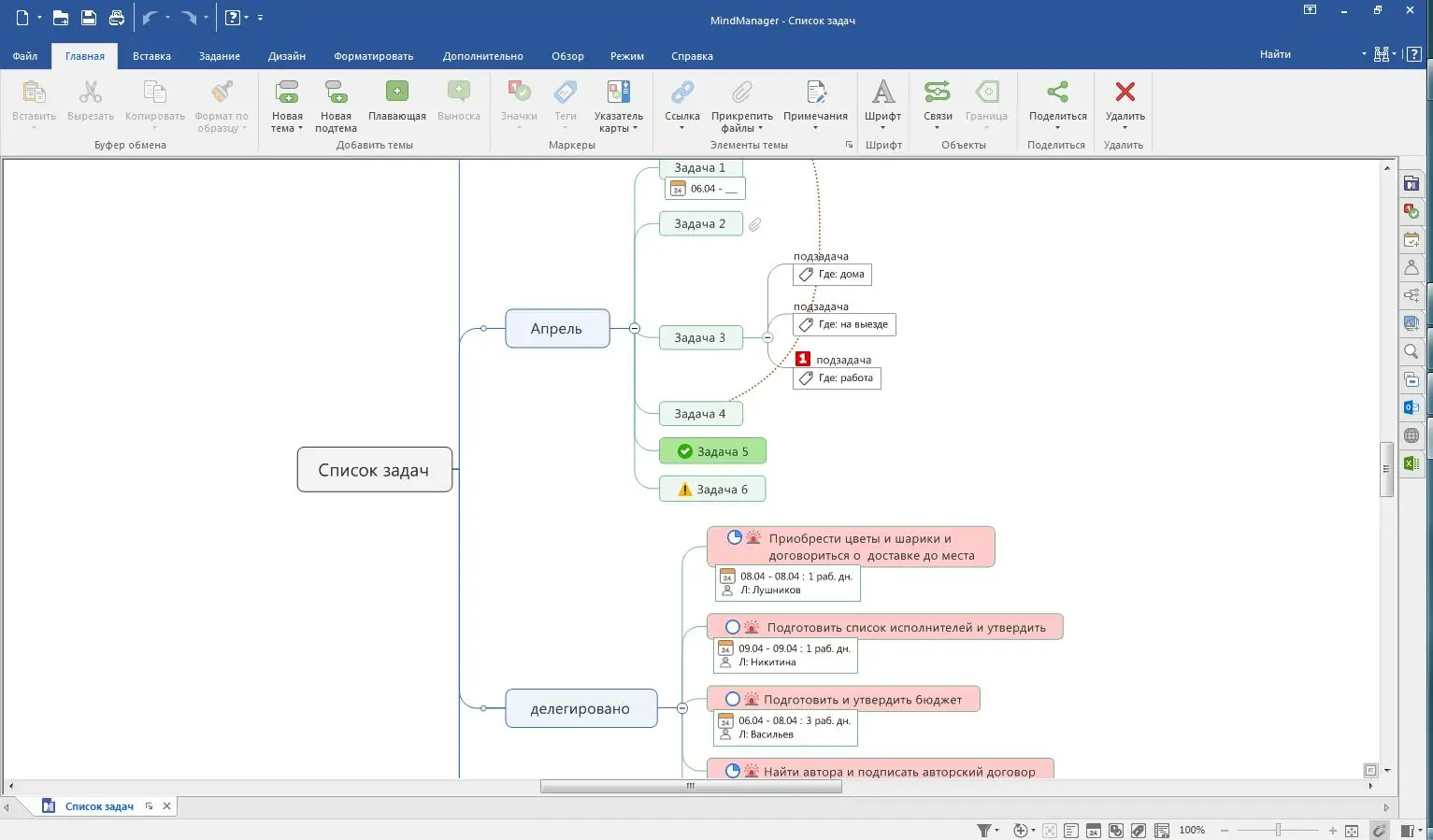Click the red Удалить delete icon
1433x840 pixels.
point(1125,92)
